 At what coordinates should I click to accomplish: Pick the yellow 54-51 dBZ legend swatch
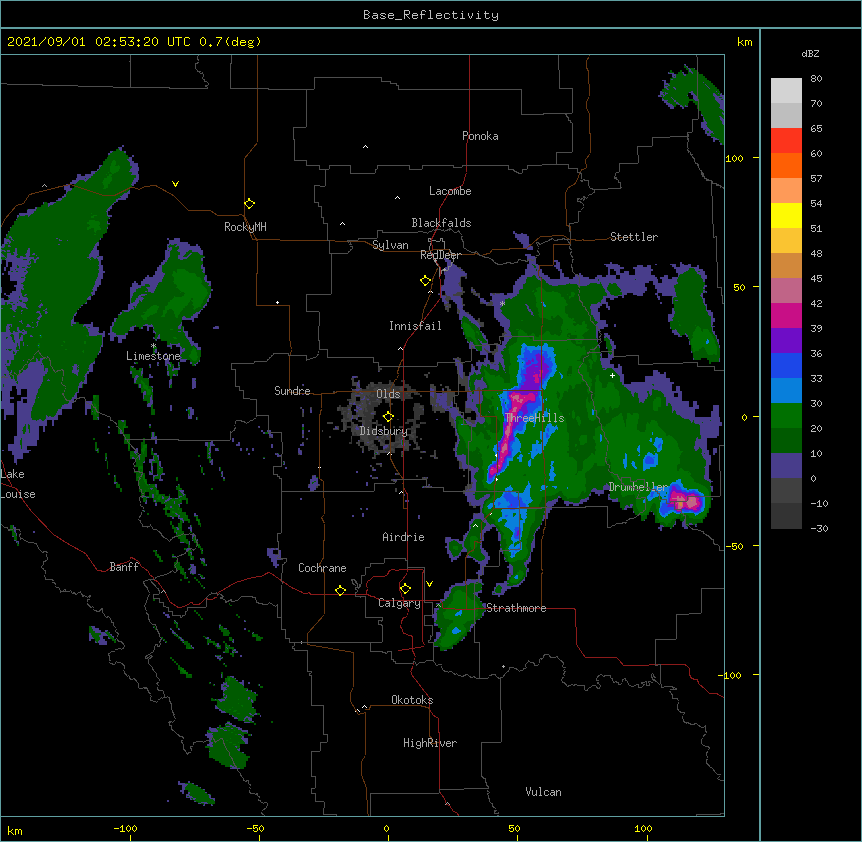pyautogui.click(x=786, y=215)
